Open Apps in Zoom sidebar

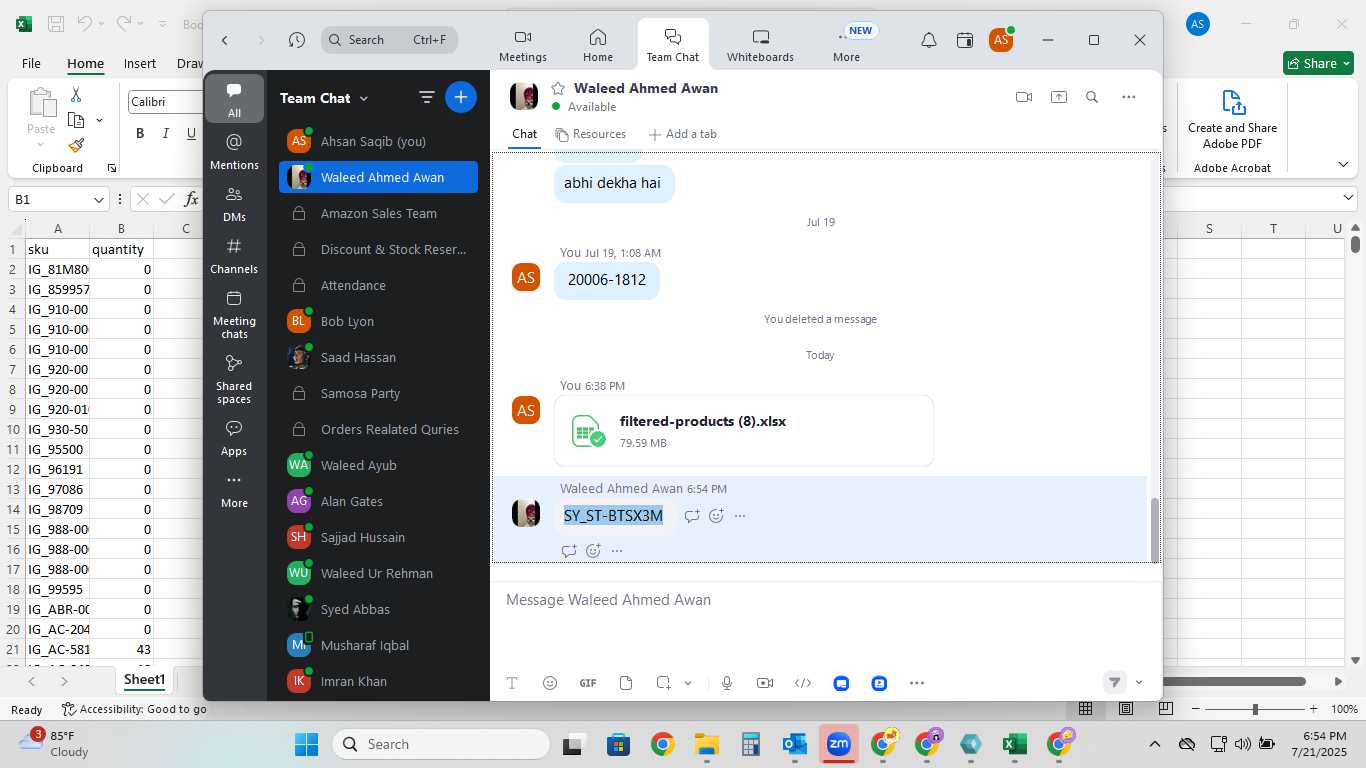tap(234, 438)
